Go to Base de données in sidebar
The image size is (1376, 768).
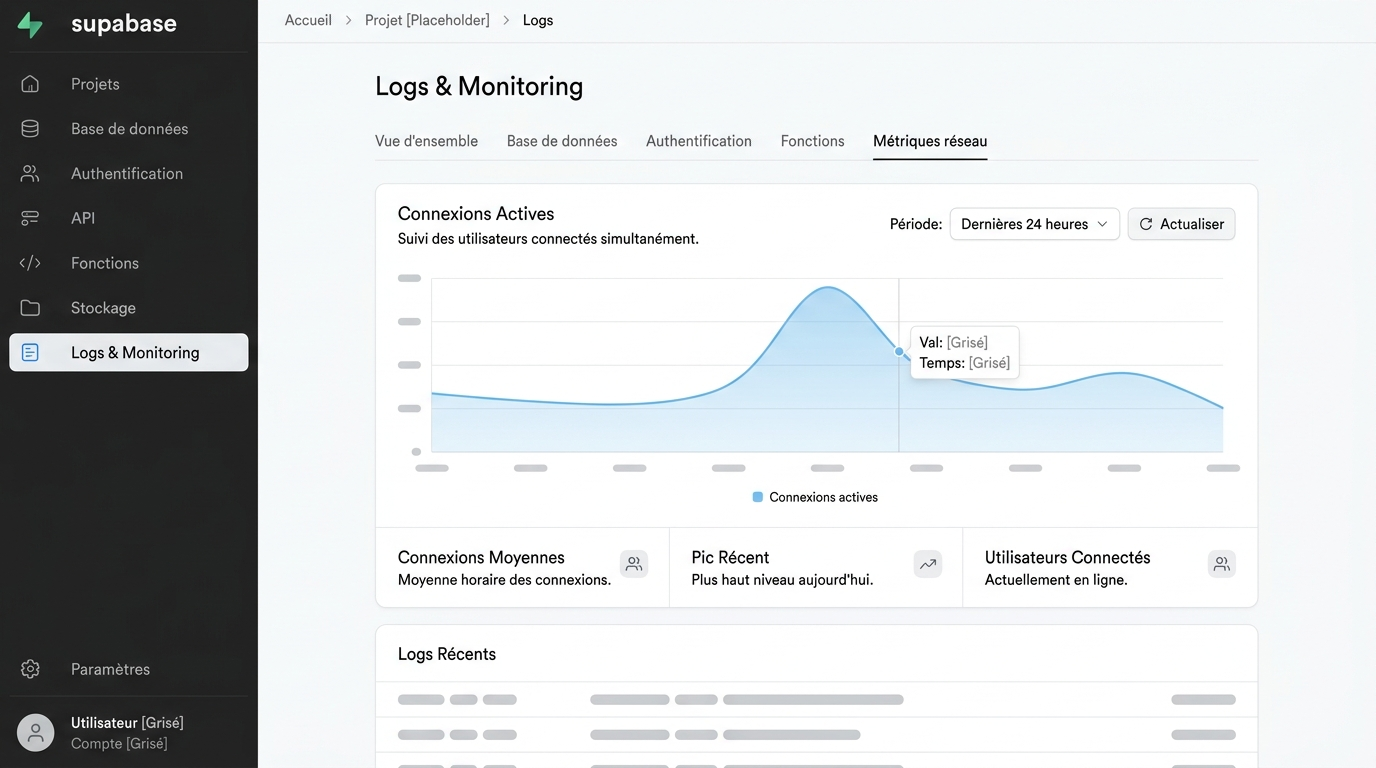[x=129, y=129]
